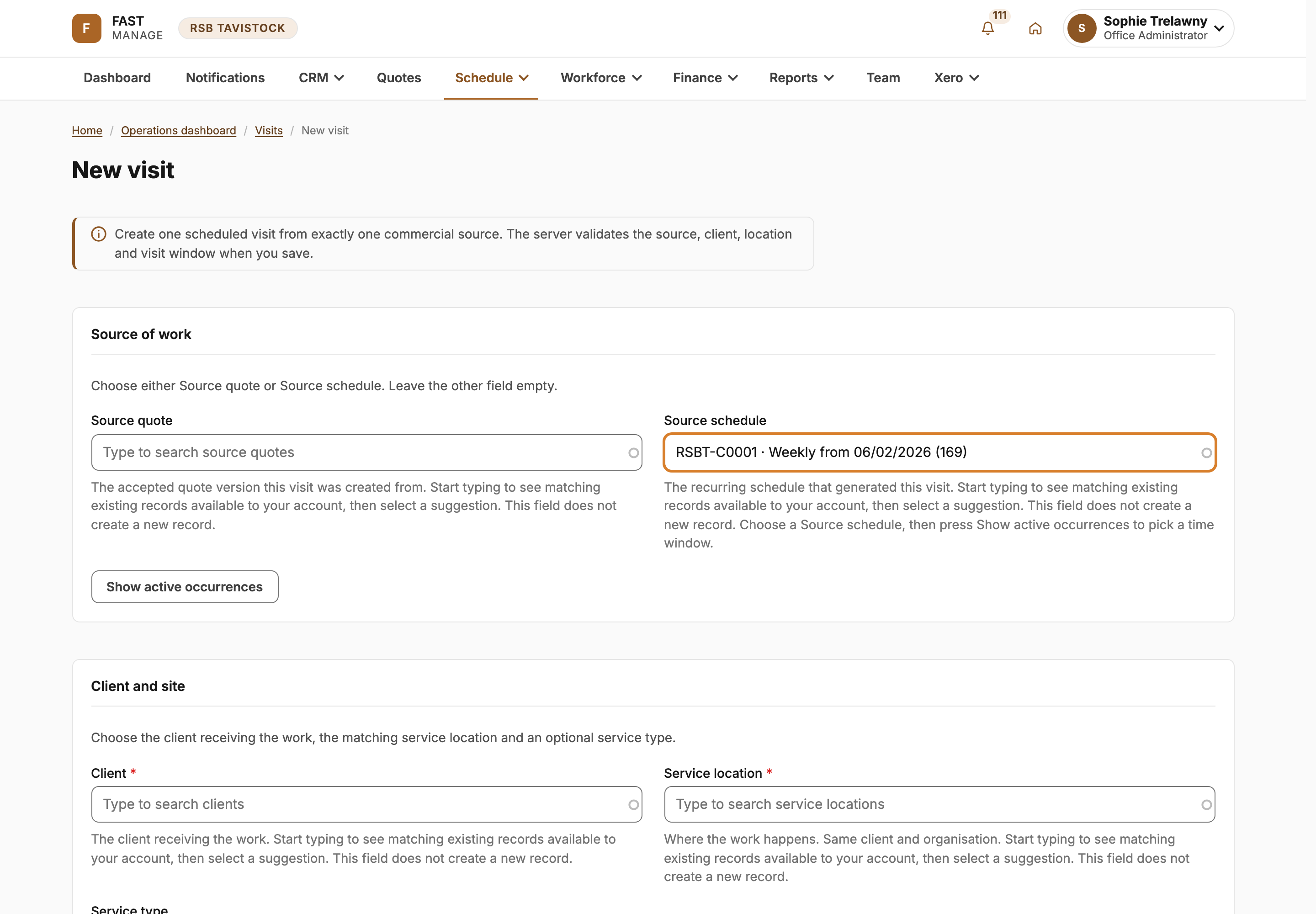Open the Notifications nav item
The width and height of the screenshot is (1316, 914).
(x=225, y=78)
